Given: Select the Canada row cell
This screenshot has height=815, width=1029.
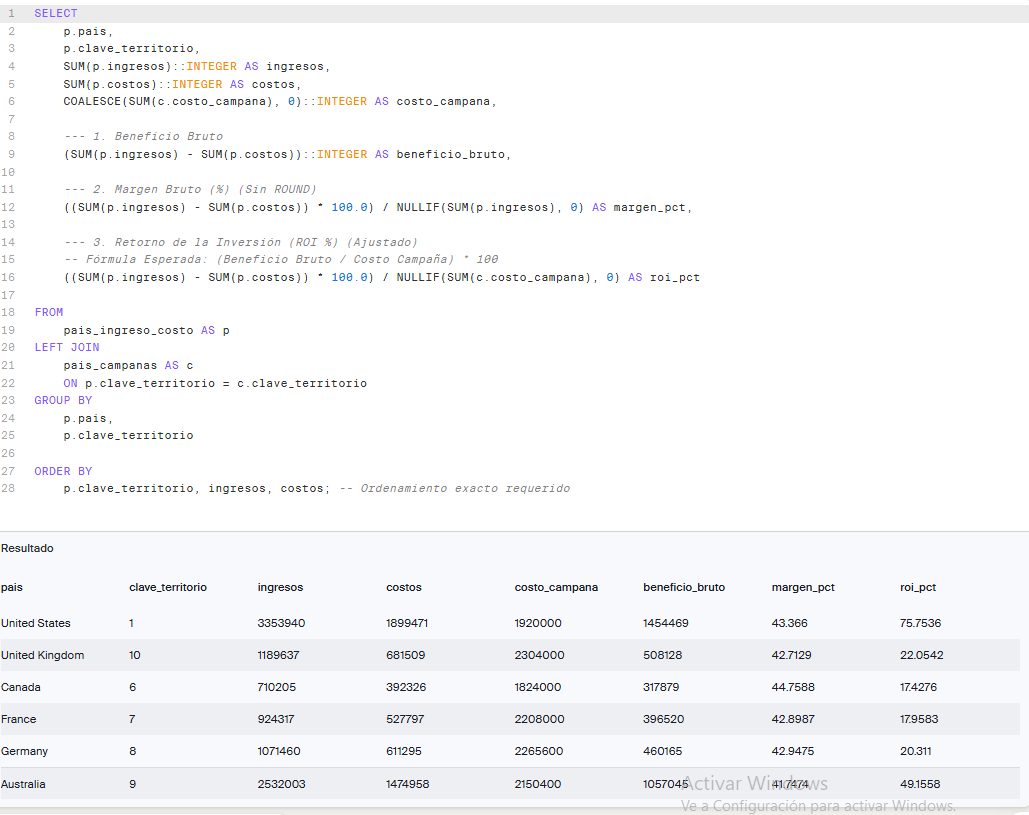Looking at the screenshot, I should pos(21,688).
